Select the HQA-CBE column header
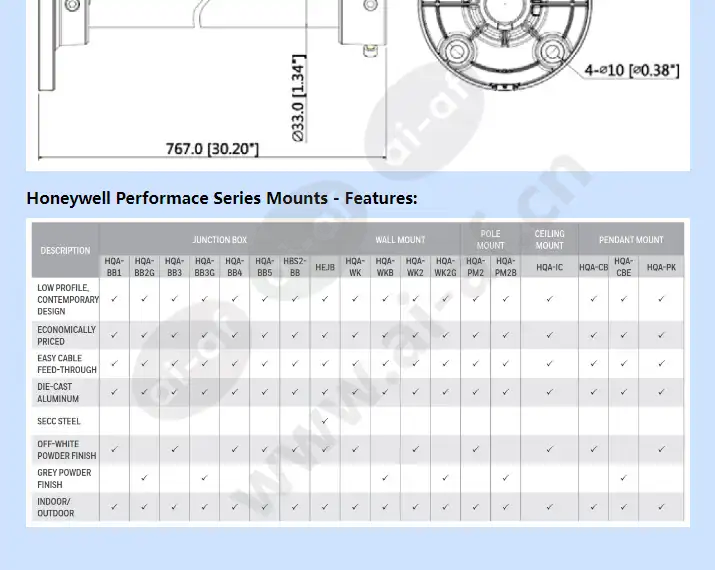 pyautogui.click(x=623, y=267)
